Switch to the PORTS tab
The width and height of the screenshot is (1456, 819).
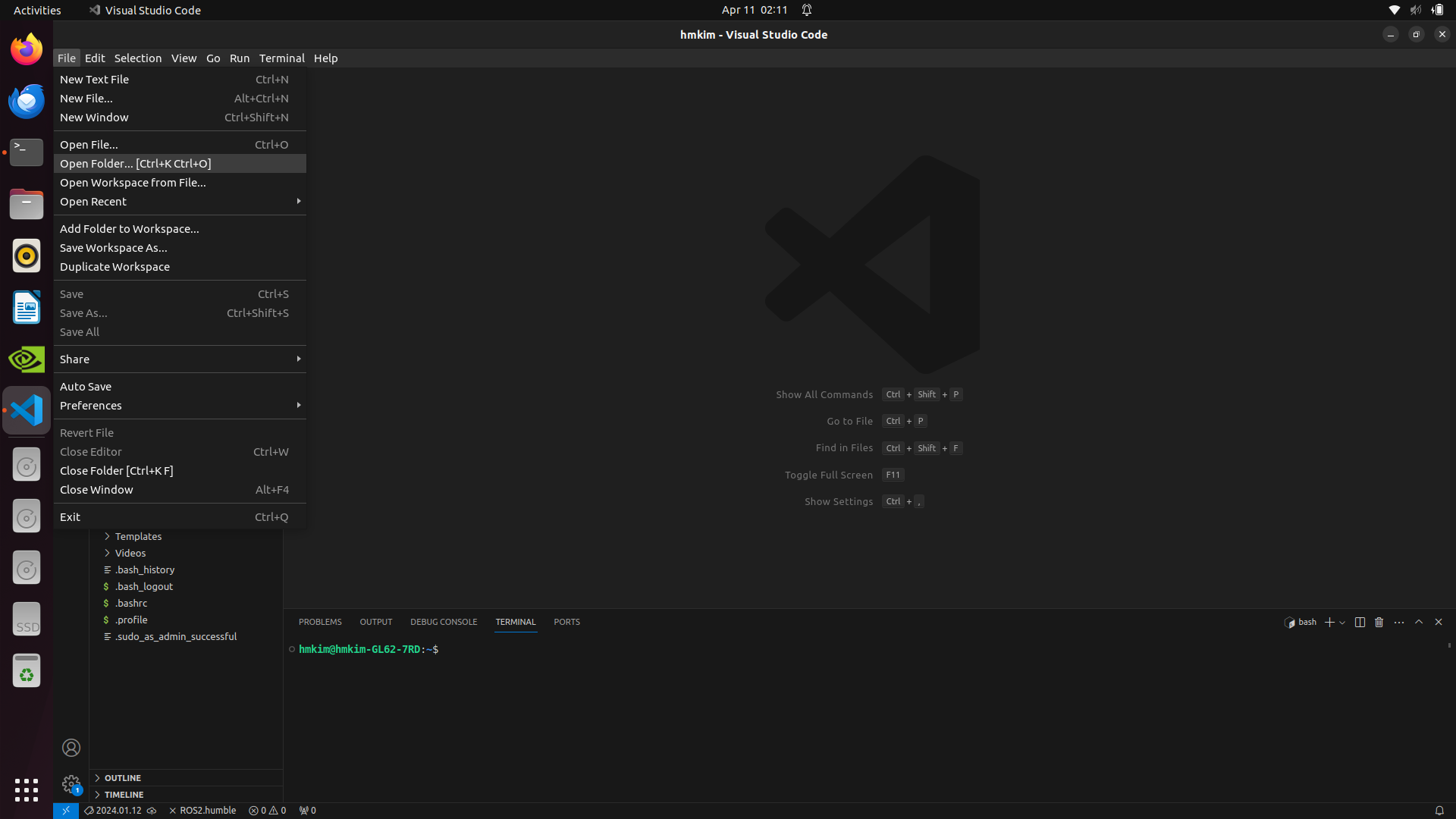[x=566, y=622]
